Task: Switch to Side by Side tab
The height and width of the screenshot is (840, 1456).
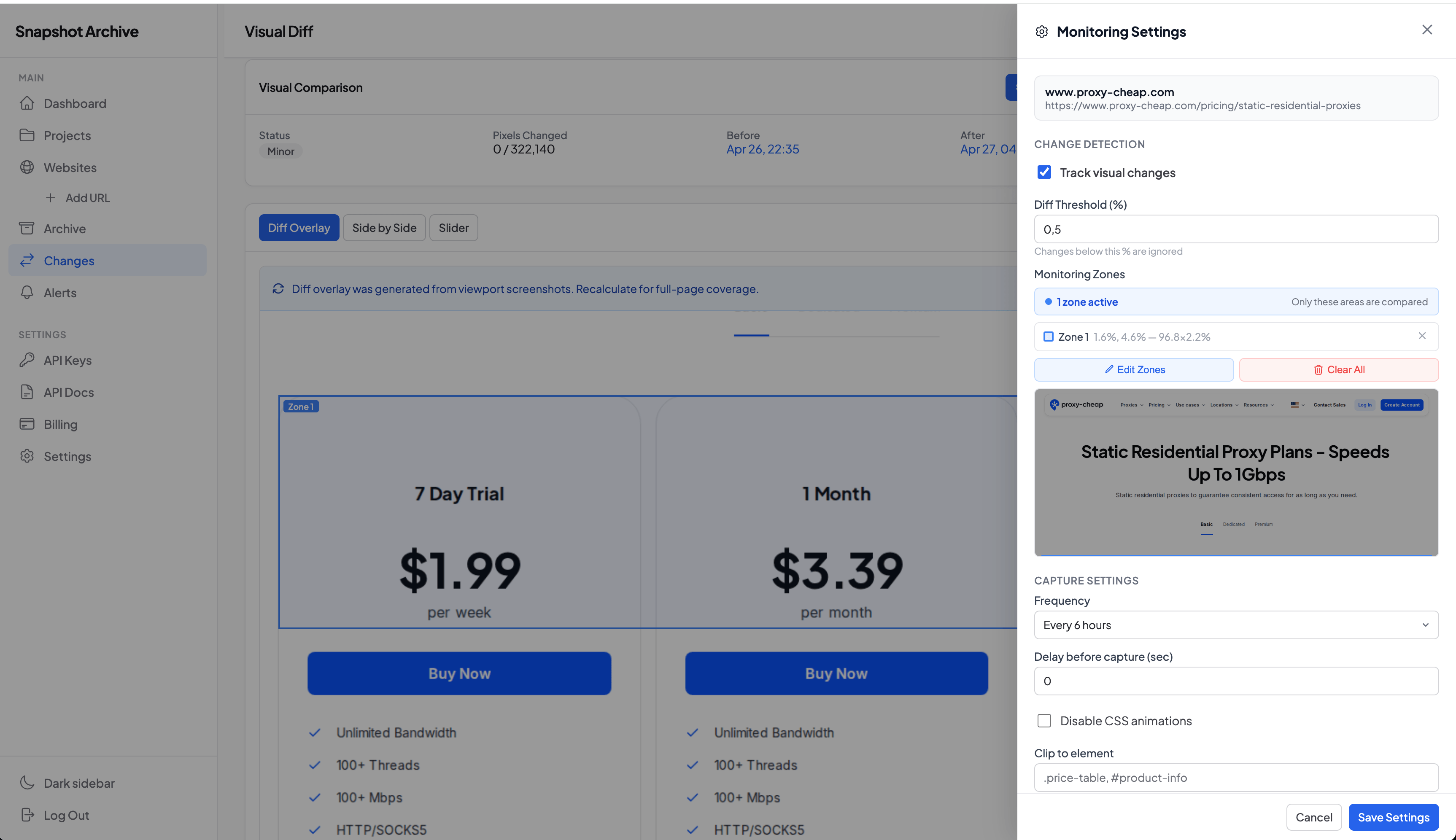Action: (384, 228)
